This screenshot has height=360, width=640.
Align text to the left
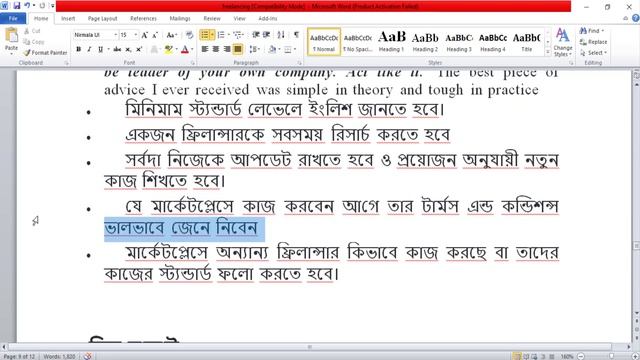204,49
